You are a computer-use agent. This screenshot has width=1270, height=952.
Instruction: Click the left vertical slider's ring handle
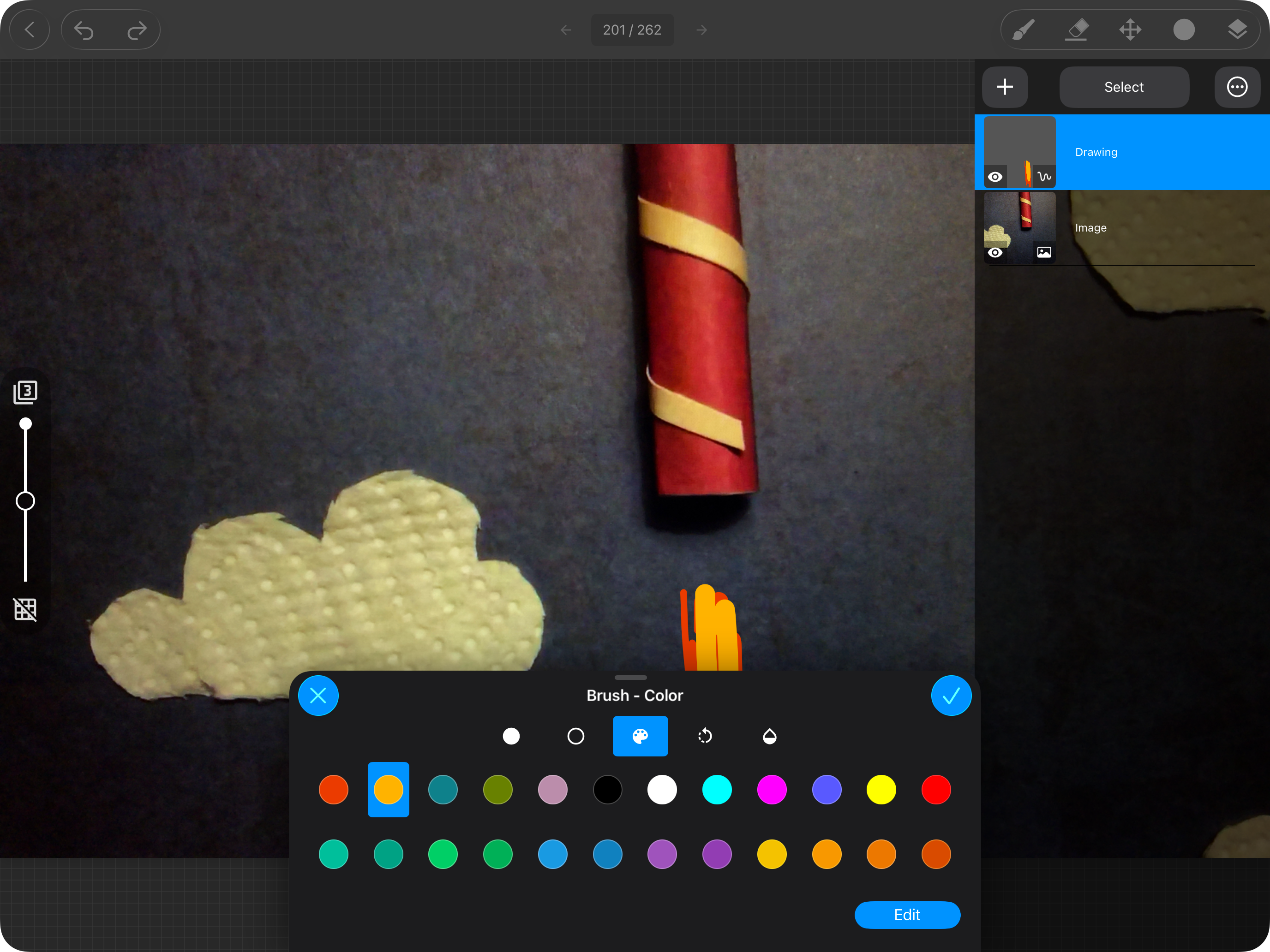[25, 501]
